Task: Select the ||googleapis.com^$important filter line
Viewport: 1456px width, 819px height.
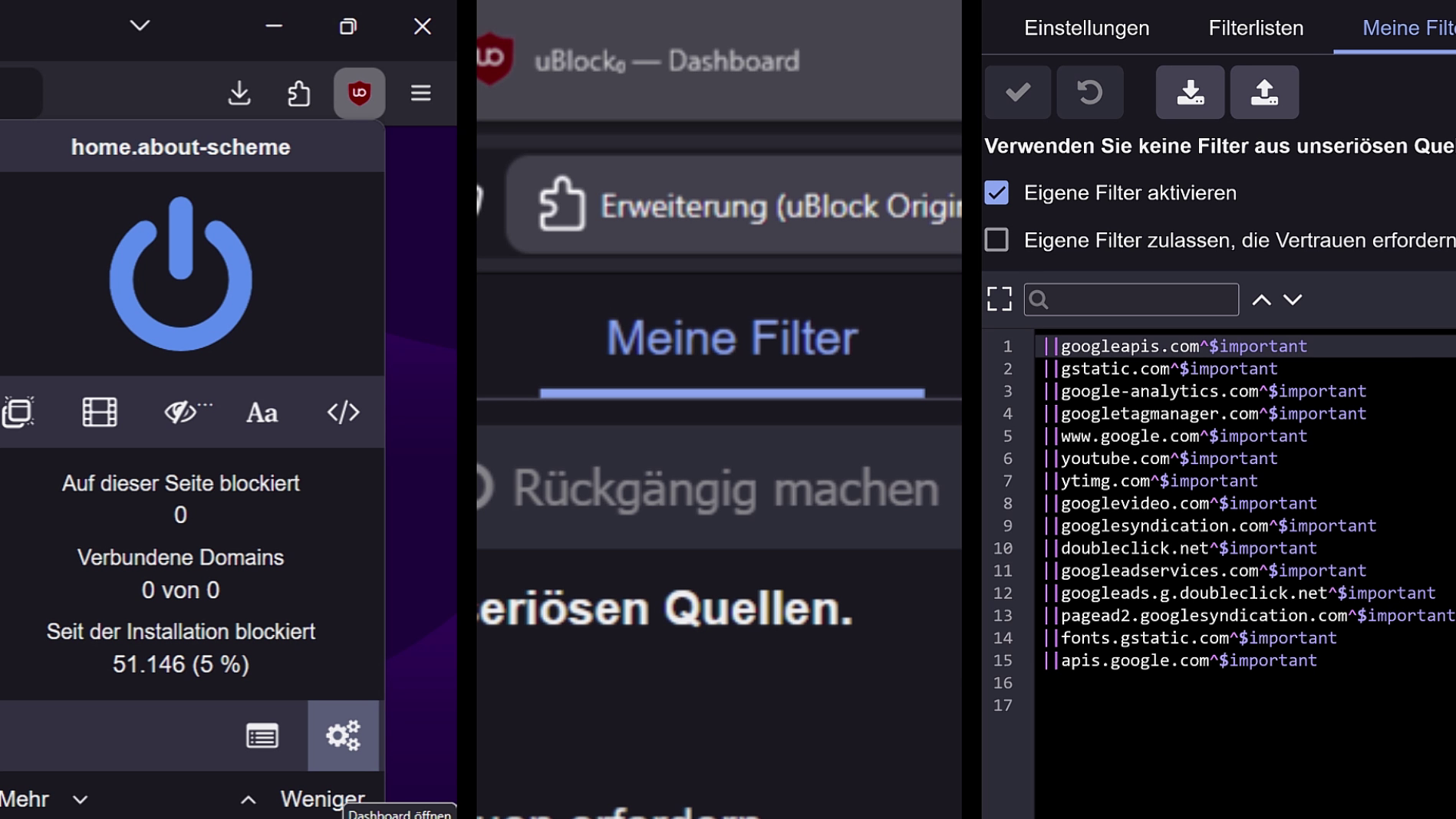Action: [1174, 347]
